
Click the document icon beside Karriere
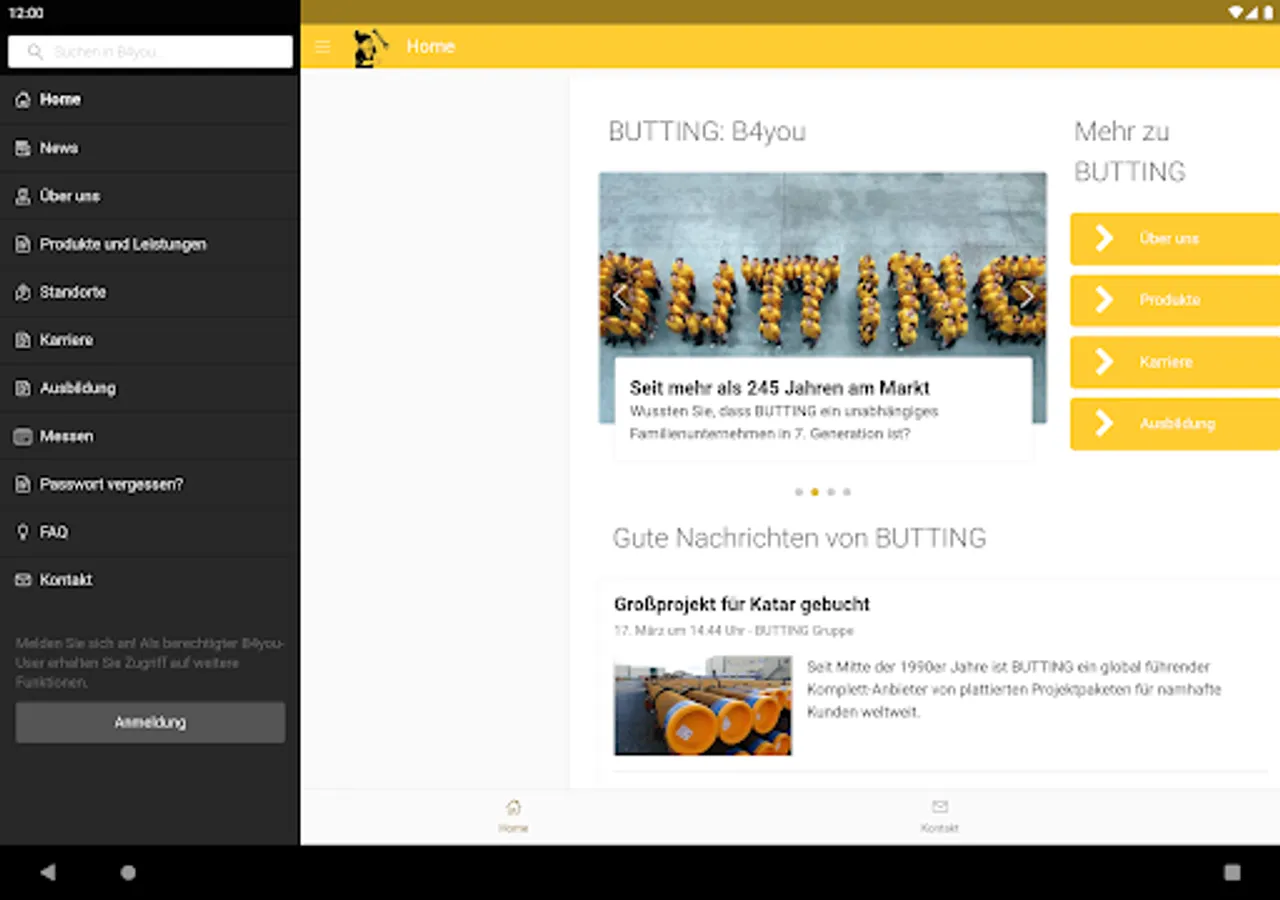(23, 340)
